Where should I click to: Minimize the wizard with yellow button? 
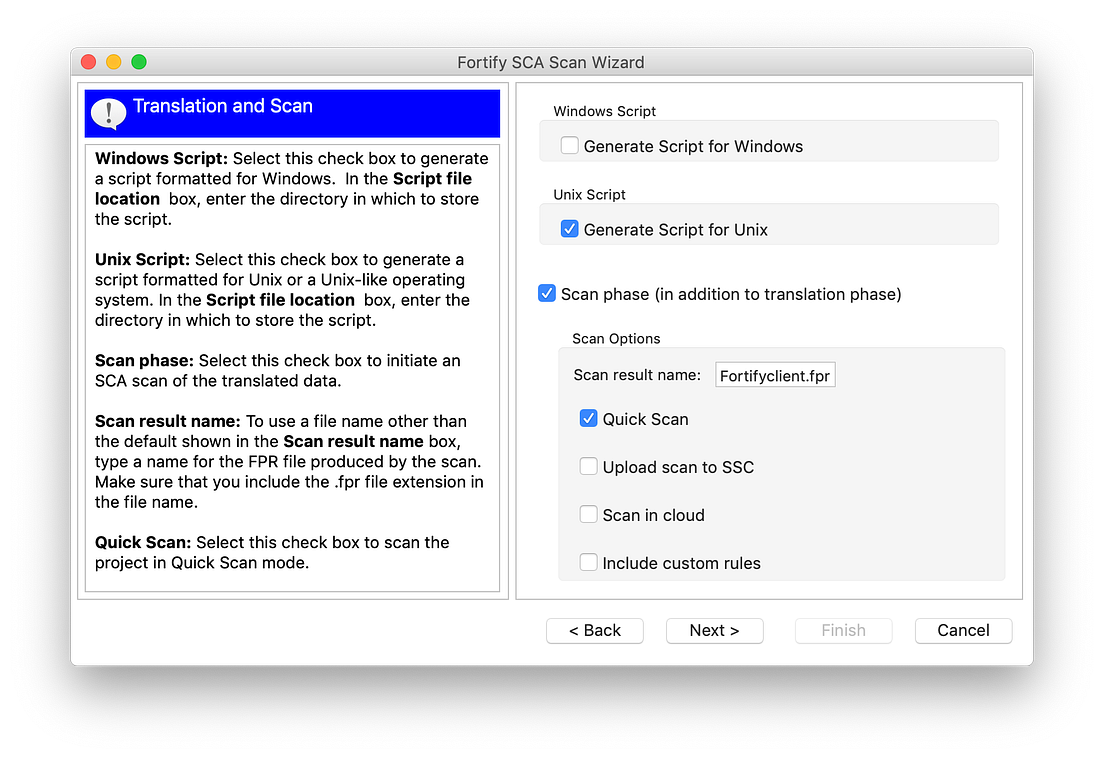114,62
